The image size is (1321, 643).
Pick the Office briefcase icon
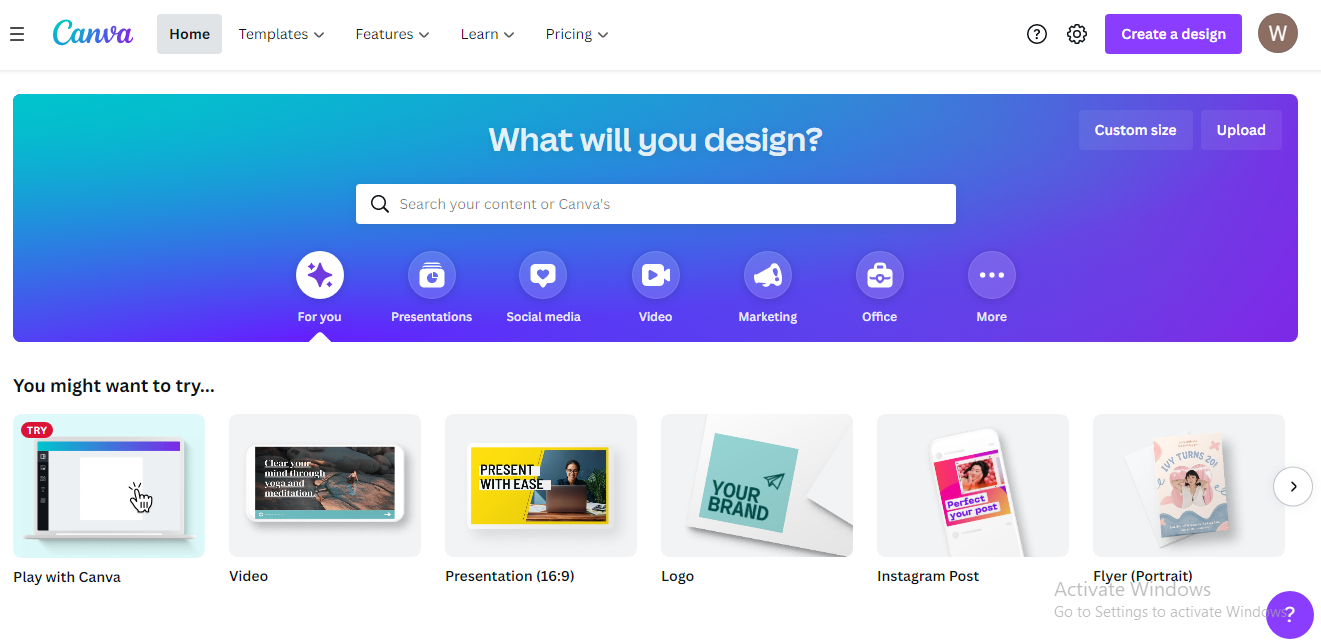[x=880, y=275]
